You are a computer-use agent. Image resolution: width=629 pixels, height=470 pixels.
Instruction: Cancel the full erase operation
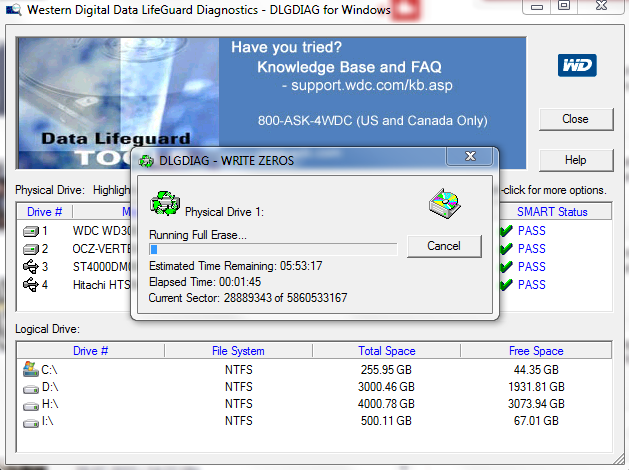tap(444, 246)
